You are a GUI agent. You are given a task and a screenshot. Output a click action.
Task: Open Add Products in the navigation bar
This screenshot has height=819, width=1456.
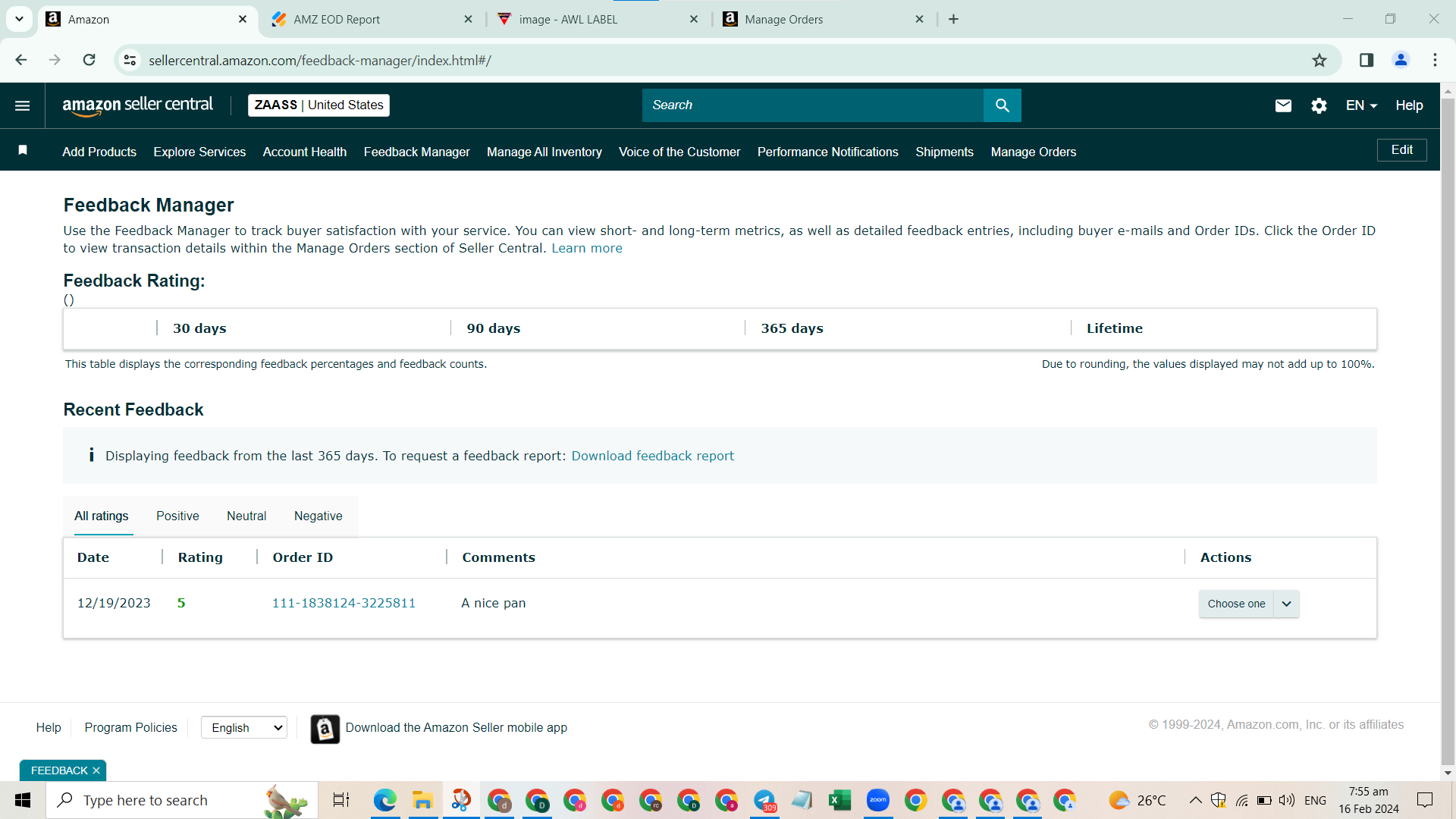[99, 152]
